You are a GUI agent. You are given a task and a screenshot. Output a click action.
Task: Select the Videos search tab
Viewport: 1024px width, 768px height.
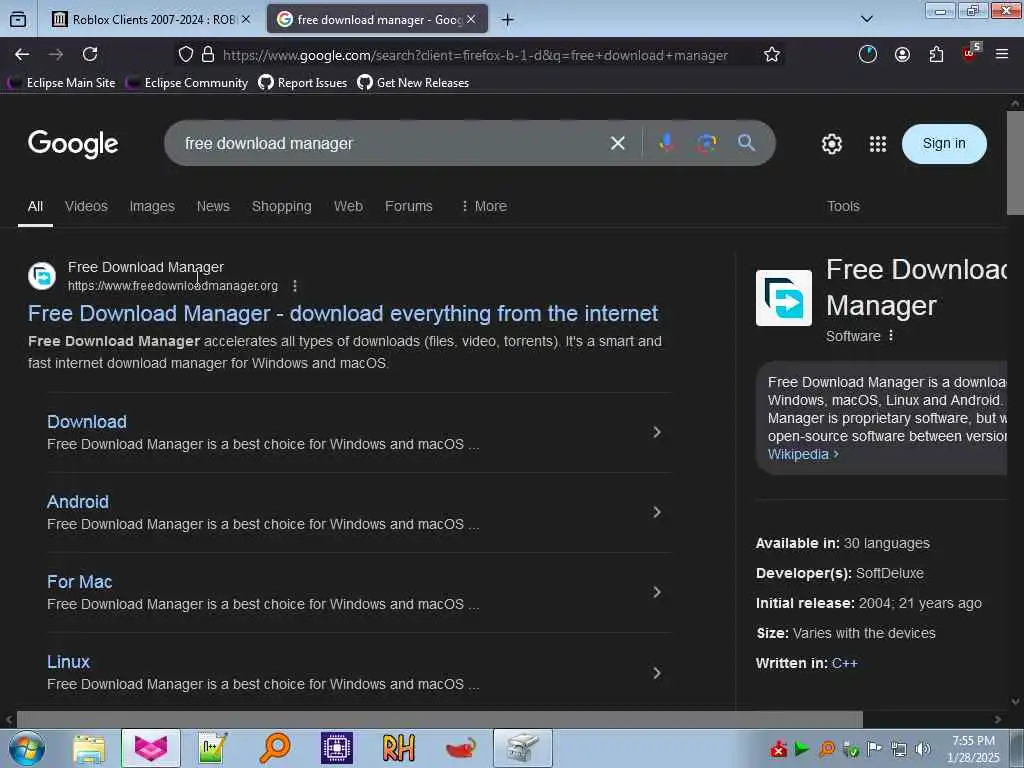[86, 206]
